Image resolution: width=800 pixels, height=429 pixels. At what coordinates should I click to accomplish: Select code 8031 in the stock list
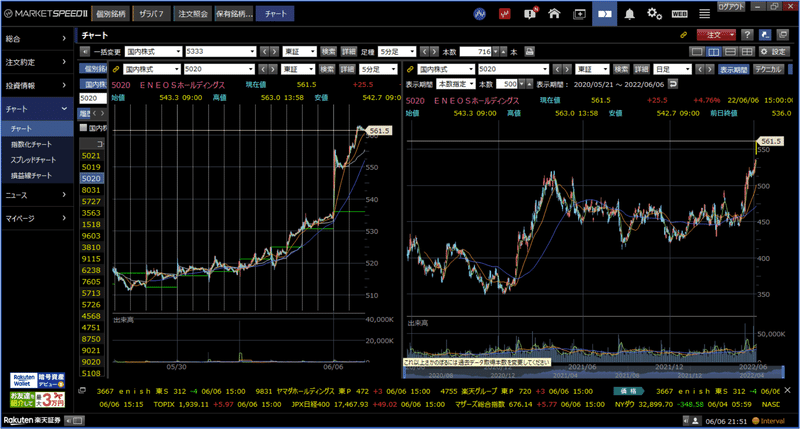tap(91, 190)
